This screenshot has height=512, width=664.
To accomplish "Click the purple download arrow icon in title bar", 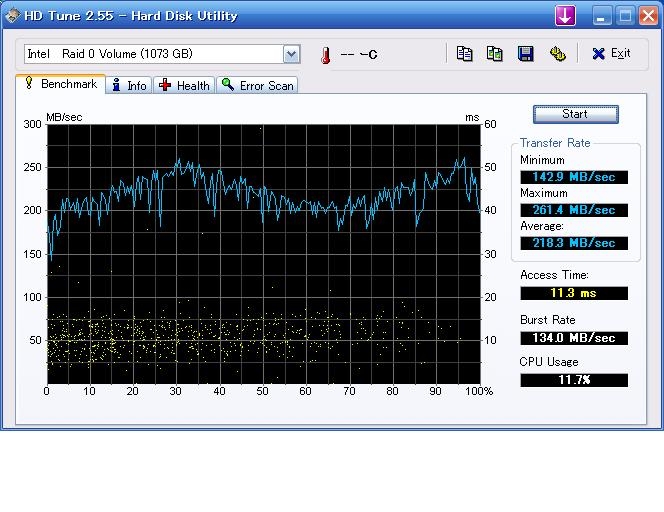I will tap(565, 16).
